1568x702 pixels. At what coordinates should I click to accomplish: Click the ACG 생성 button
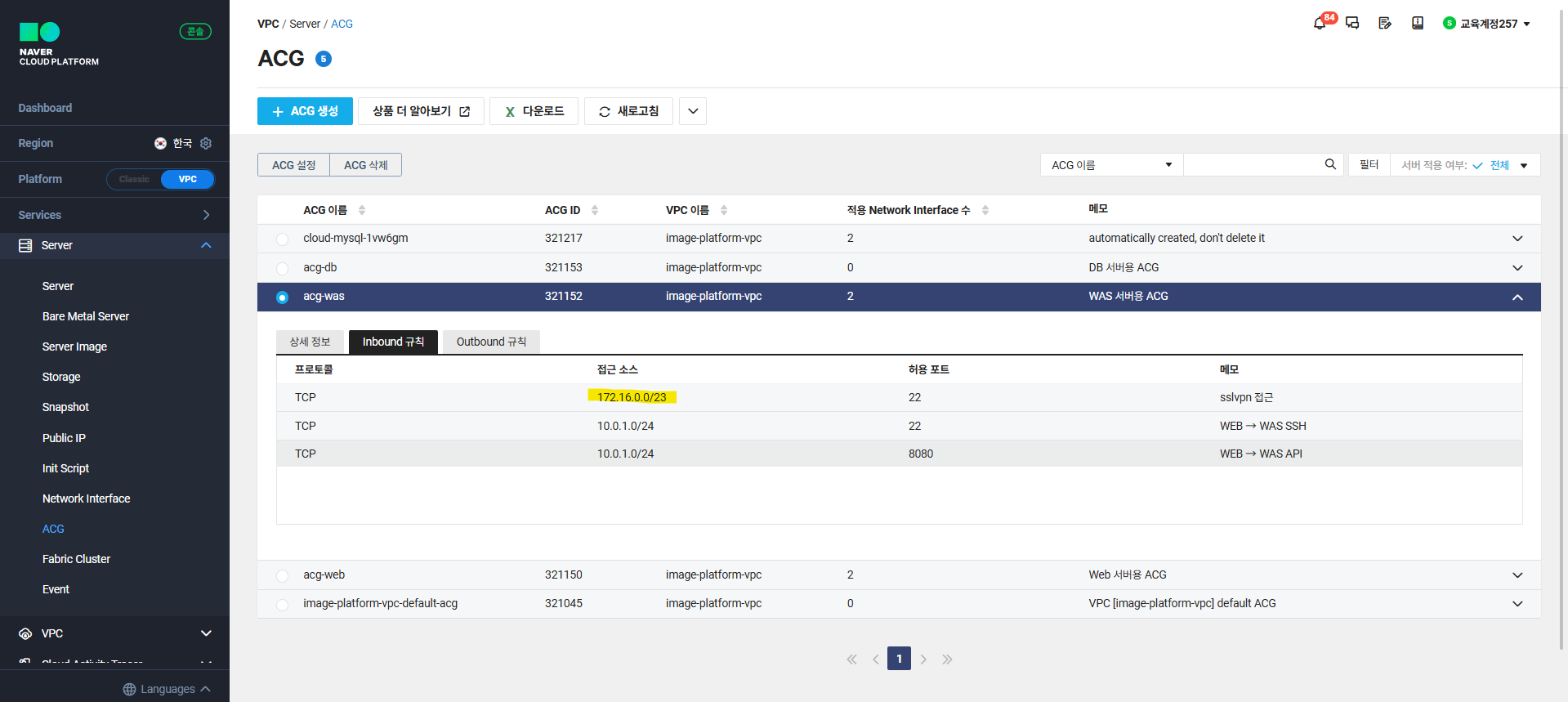click(x=305, y=111)
